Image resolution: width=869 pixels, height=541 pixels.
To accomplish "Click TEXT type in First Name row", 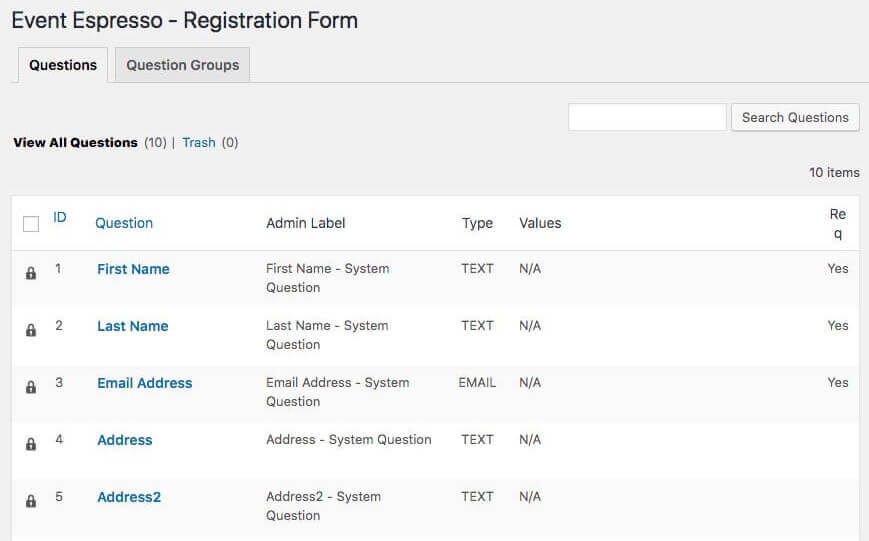I will tap(477, 268).
